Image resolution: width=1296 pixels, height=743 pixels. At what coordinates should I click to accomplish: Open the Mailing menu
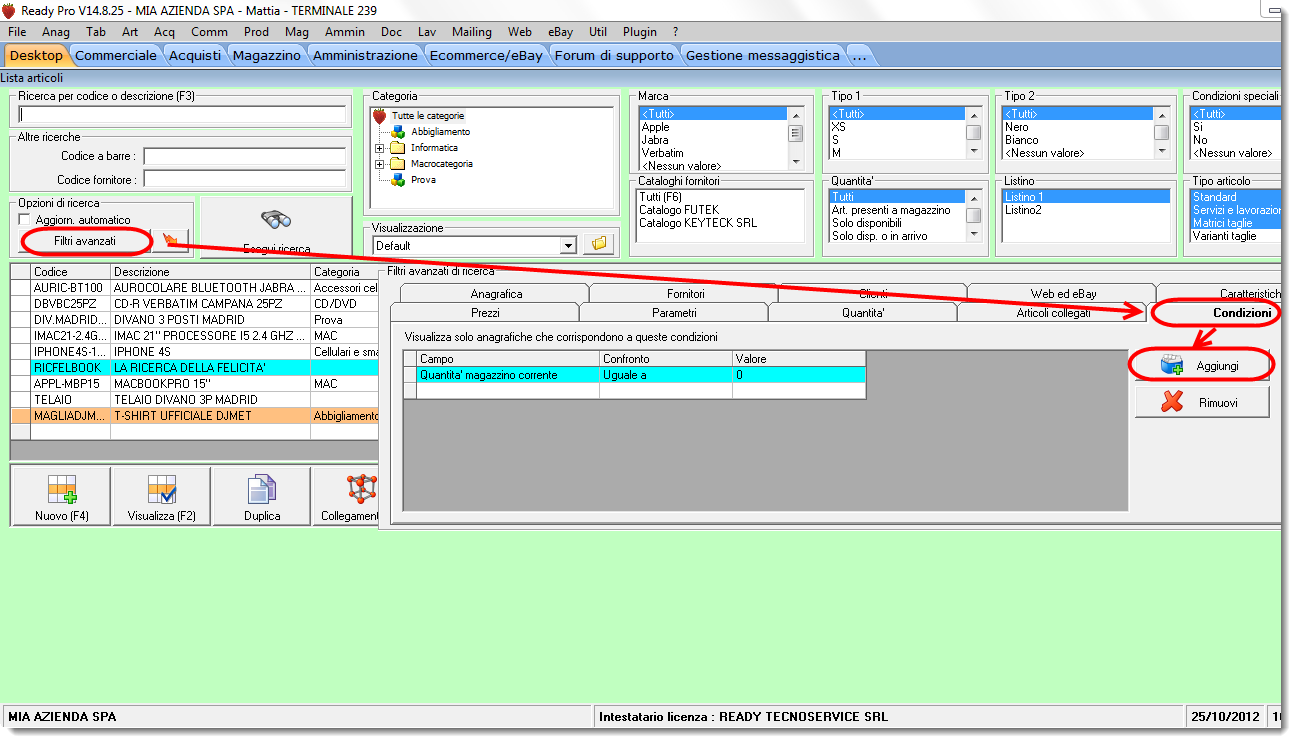tap(472, 32)
